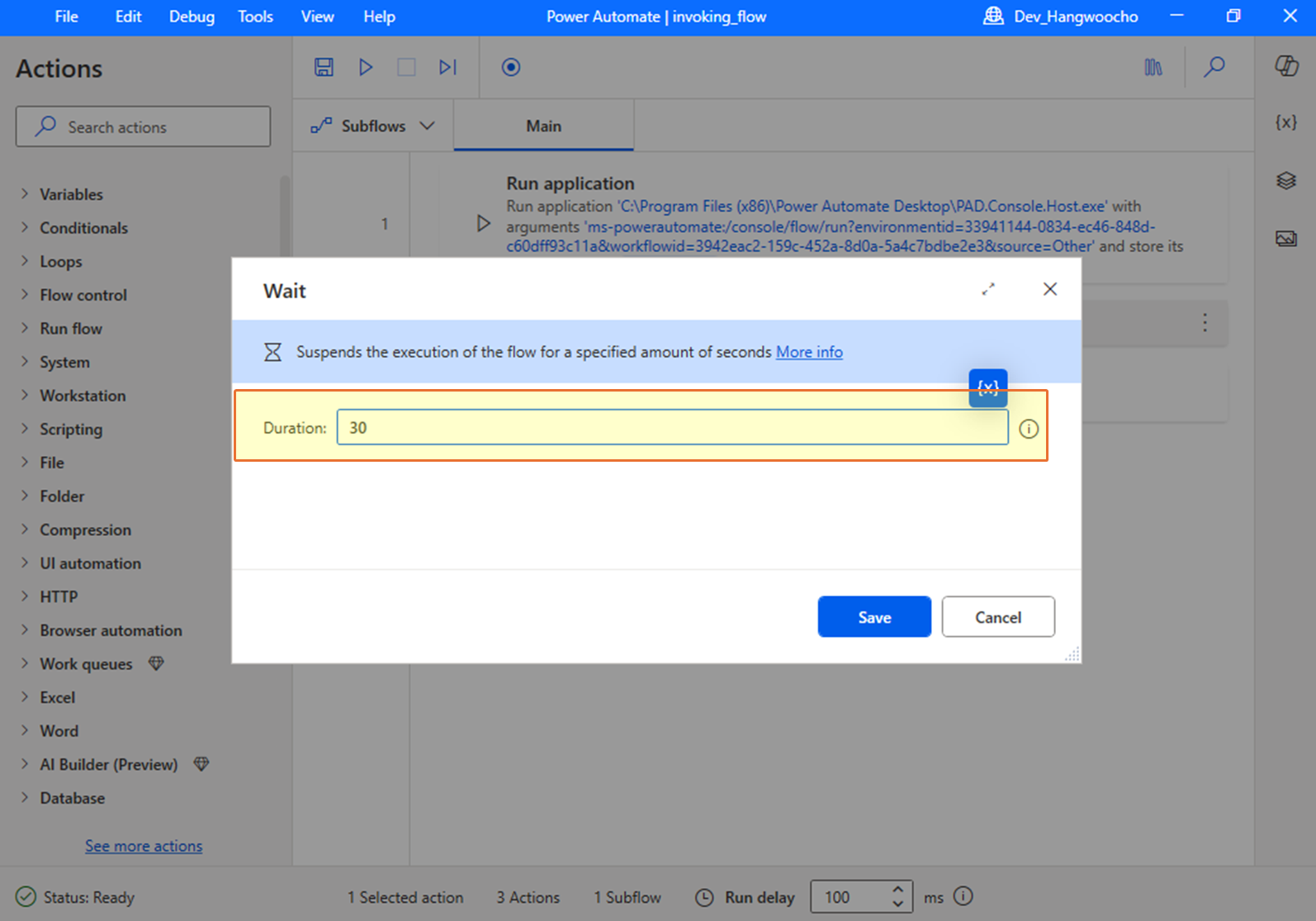Open the Debug menu

click(192, 17)
